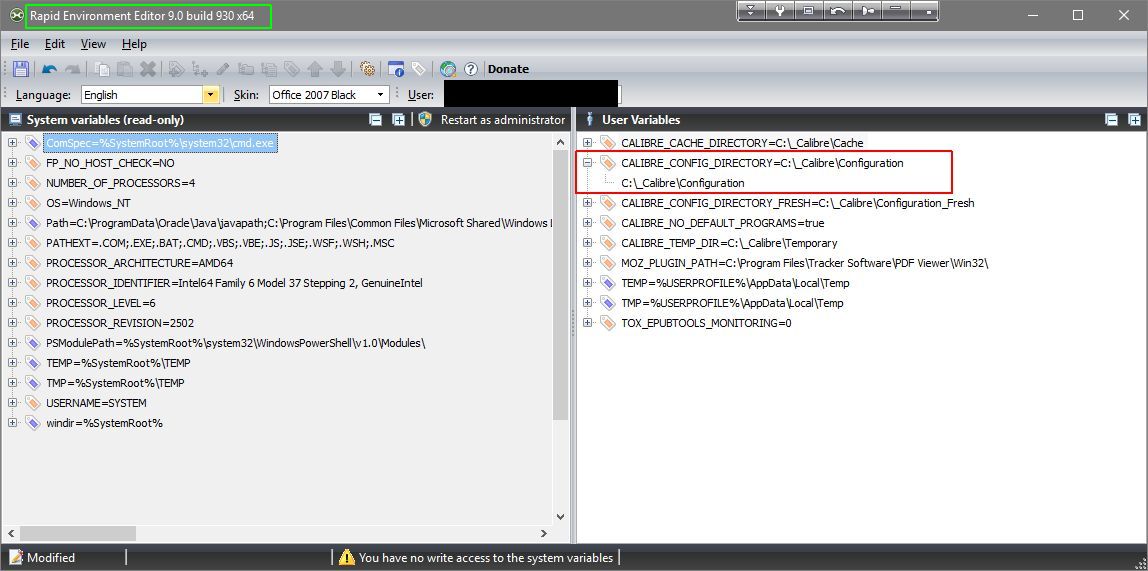The image size is (1148, 571).
Task: Click the Paste clipboard icon in toolbar
Action: (x=125, y=69)
